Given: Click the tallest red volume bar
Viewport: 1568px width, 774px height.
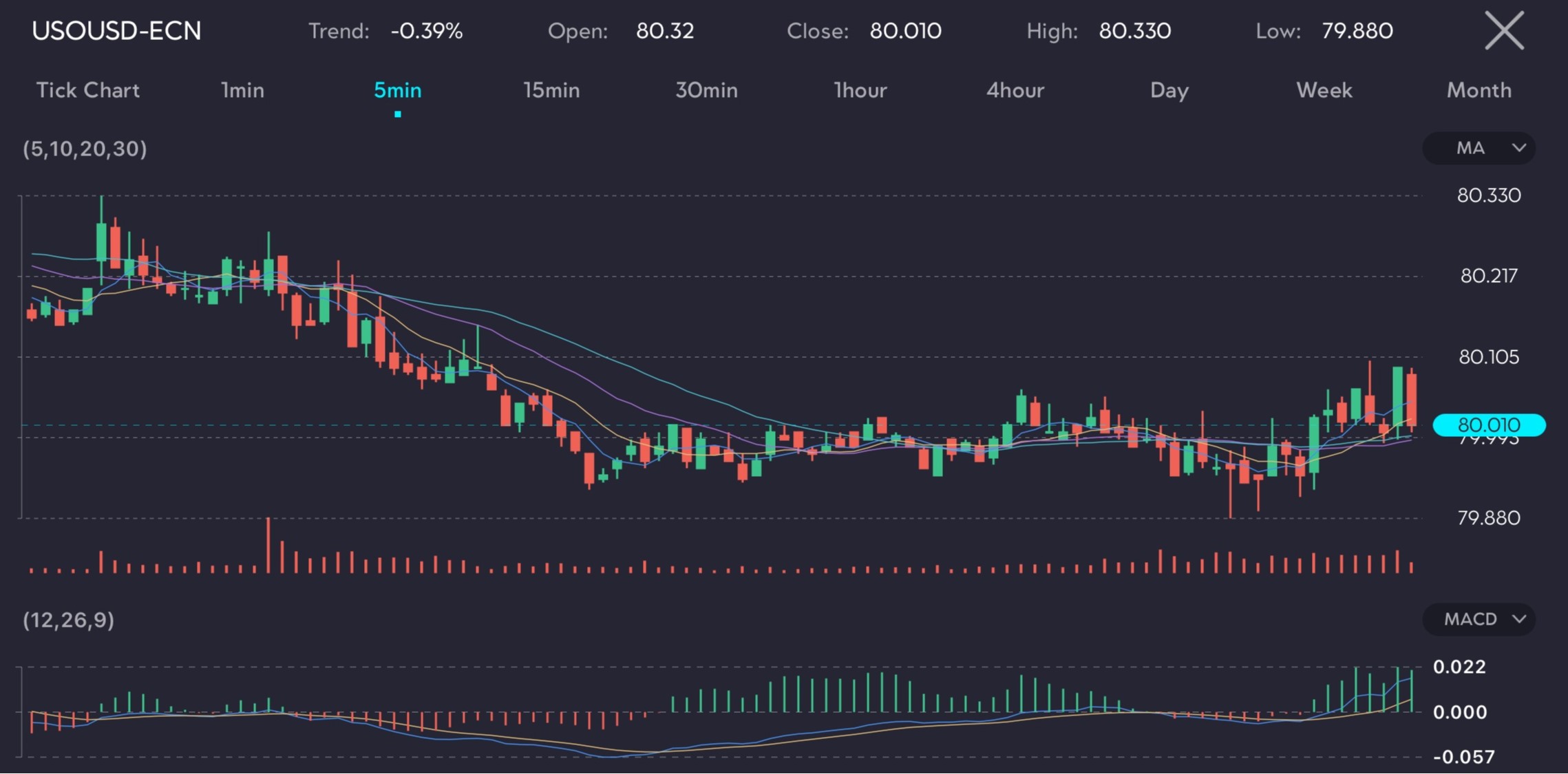Looking at the screenshot, I should tap(268, 546).
